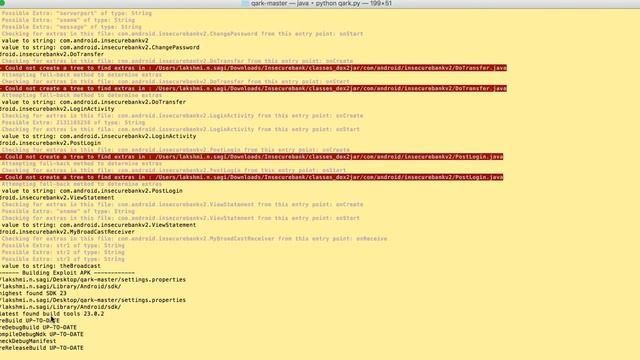Click 'value to string: com.android.insecurebankv2.ViewStatement'

[x=99, y=225]
